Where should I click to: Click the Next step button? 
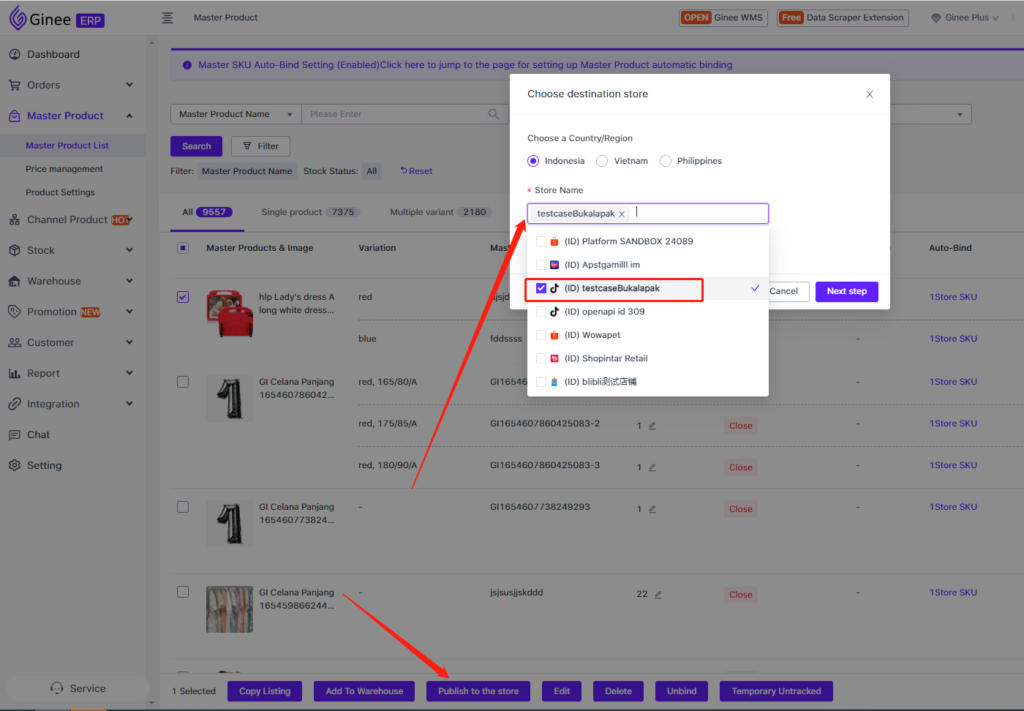point(846,291)
